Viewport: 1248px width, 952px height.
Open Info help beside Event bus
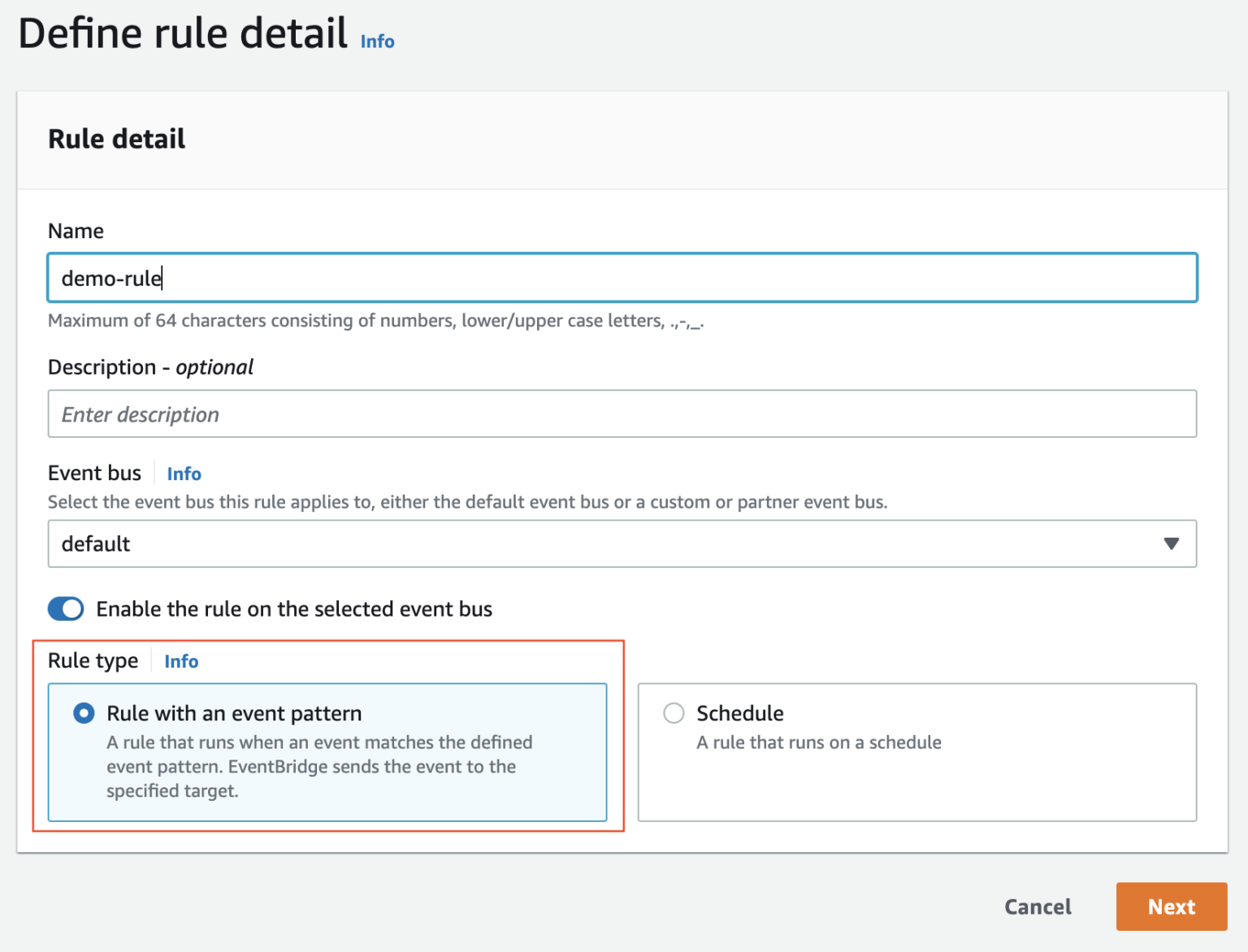point(184,474)
